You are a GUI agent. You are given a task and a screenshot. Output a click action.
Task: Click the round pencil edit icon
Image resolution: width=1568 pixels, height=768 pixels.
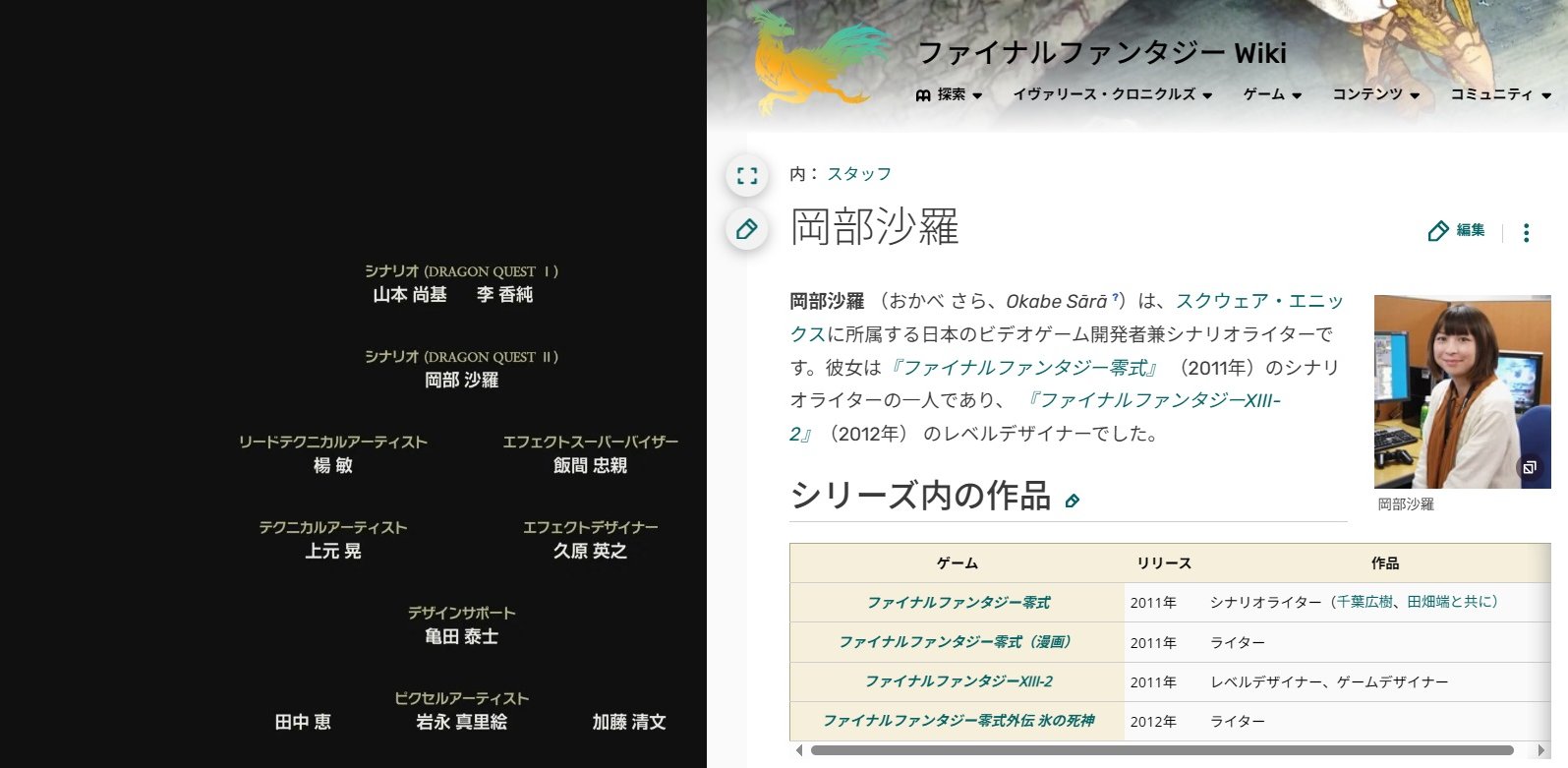click(x=747, y=230)
